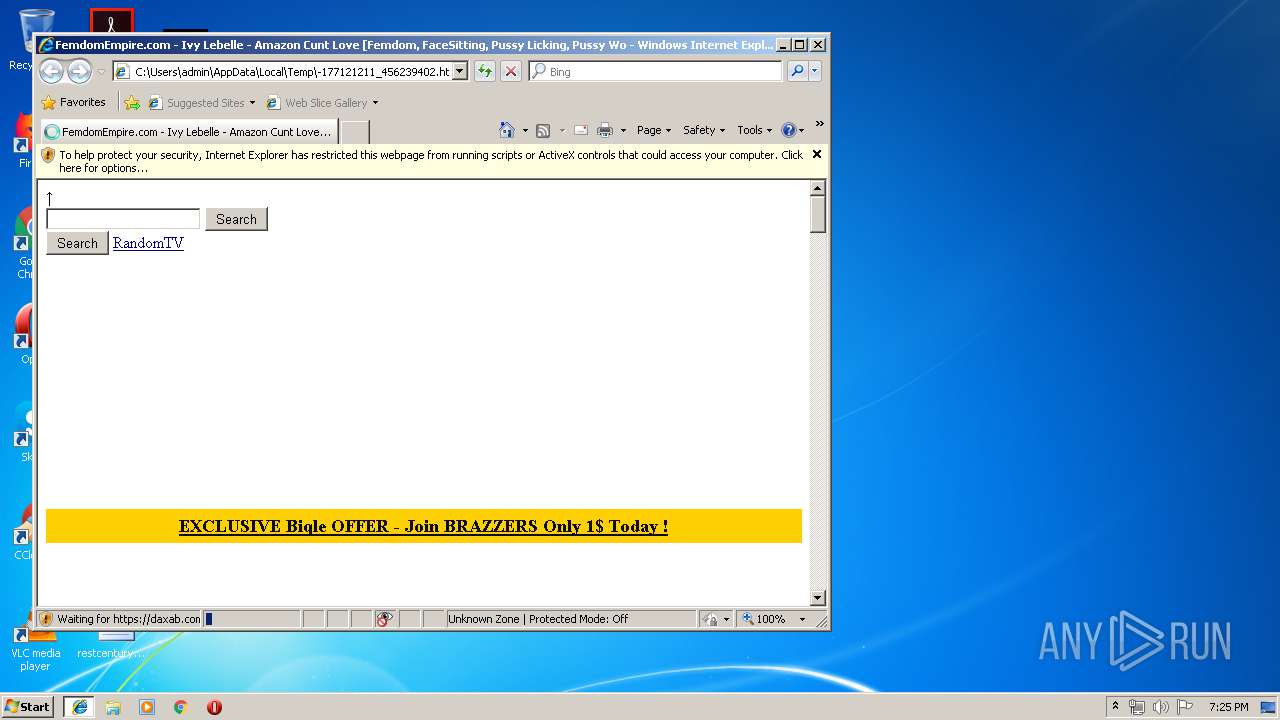The width and height of the screenshot is (1280, 720).
Task: Select the VLC media player desktop icon
Action: (x=35, y=648)
